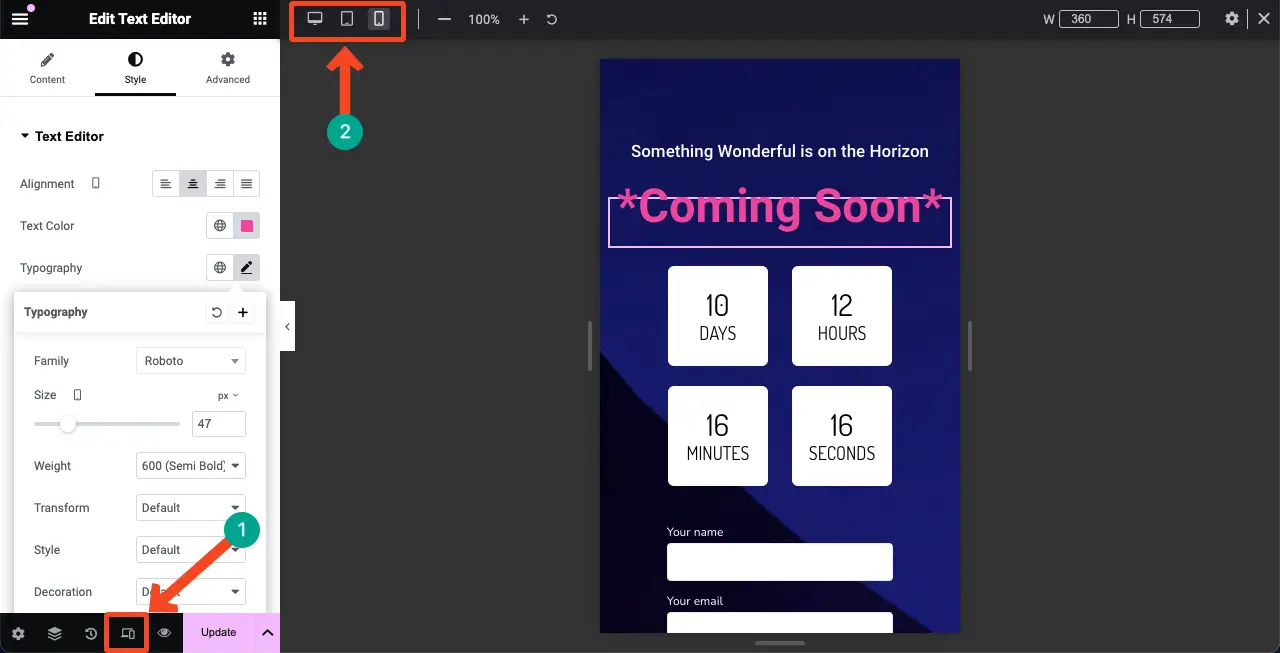Create new global font with plus
This screenshot has height=653, width=1280.
click(x=243, y=313)
